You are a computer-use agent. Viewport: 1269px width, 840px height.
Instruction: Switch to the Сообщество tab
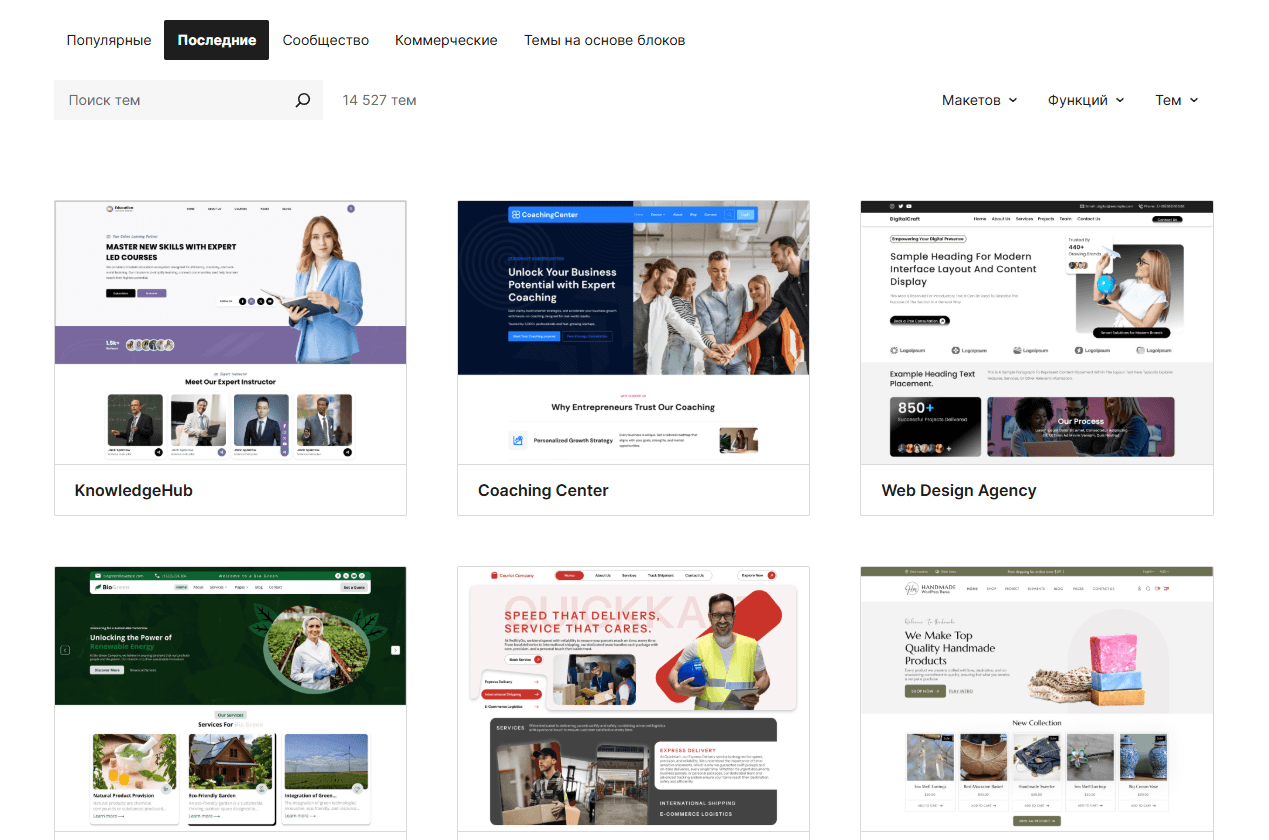[325, 40]
